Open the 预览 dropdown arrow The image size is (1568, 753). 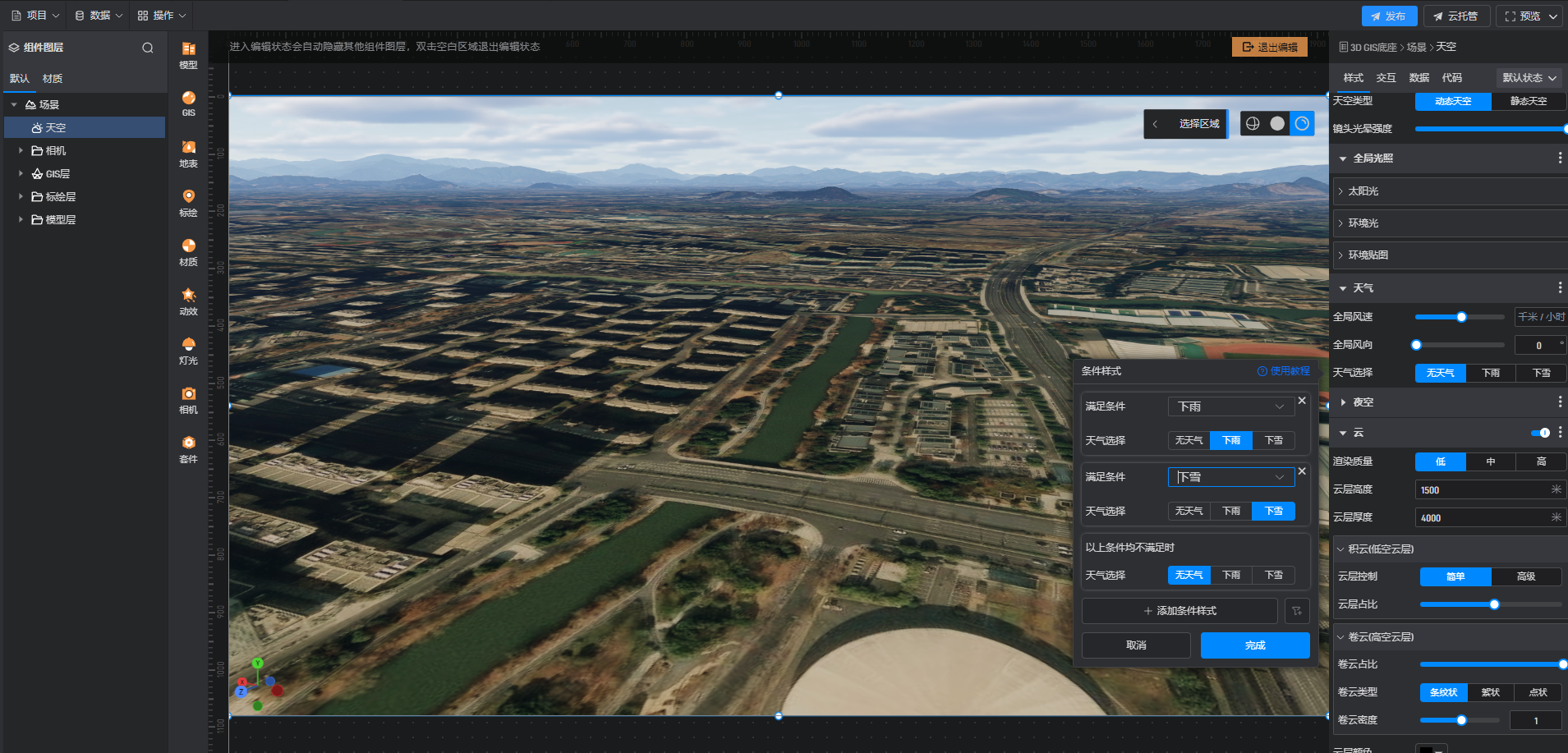(x=1553, y=16)
